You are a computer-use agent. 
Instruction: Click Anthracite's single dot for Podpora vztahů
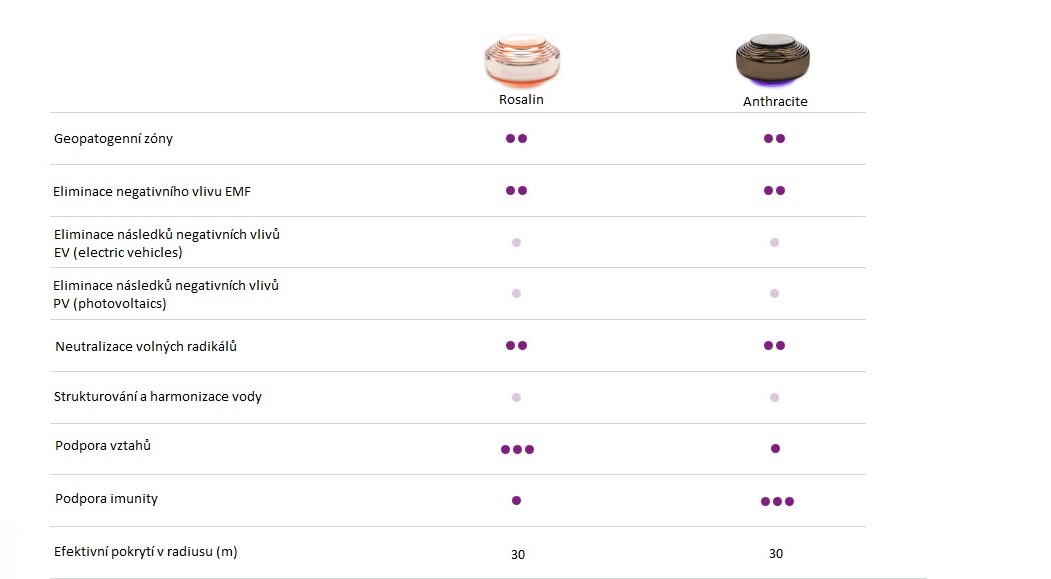[x=776, y=448]
